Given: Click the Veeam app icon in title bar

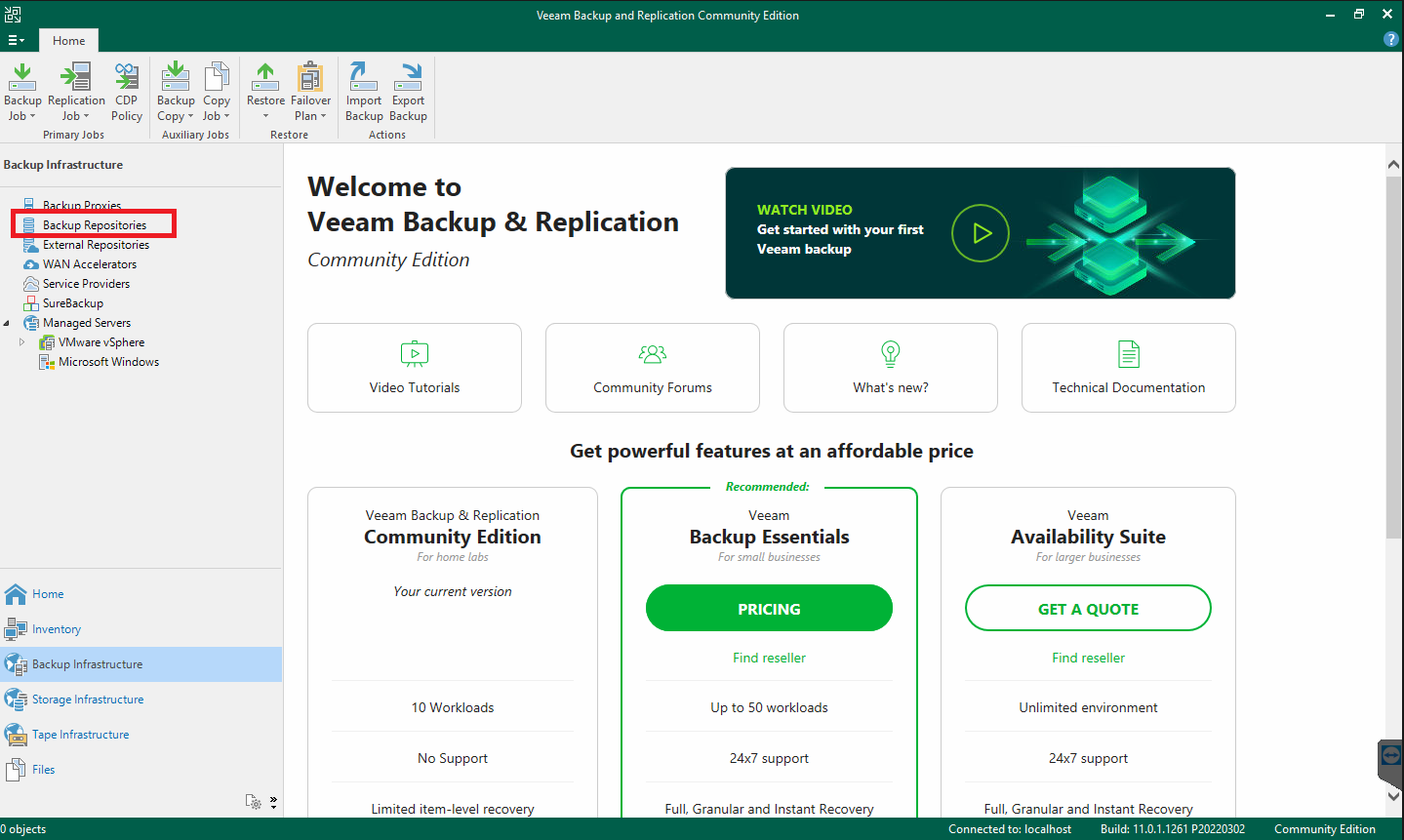Looking at the screenshot, I should [x=13, y=15].
